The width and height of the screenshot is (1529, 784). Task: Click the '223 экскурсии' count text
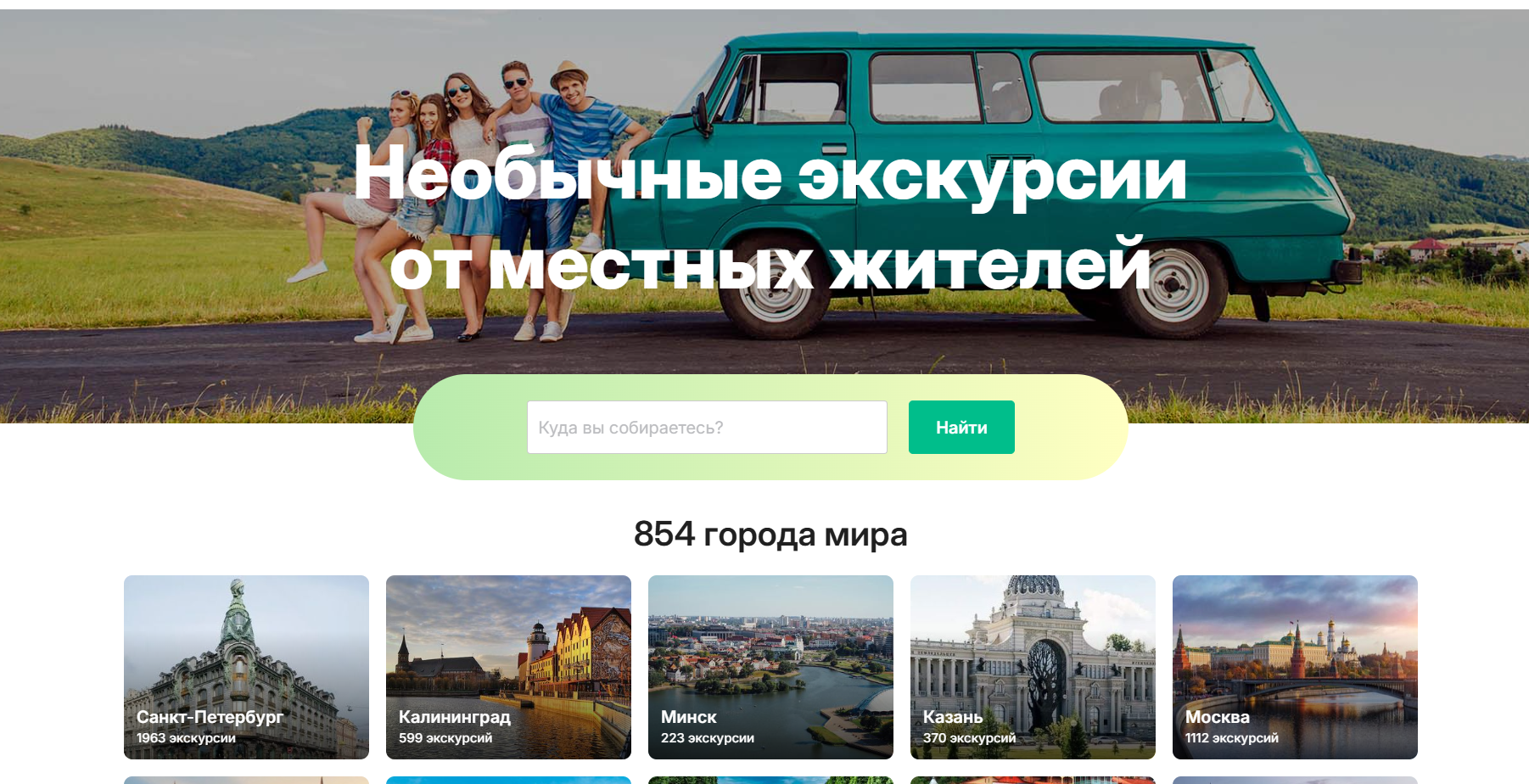click(x=708, y=738)
